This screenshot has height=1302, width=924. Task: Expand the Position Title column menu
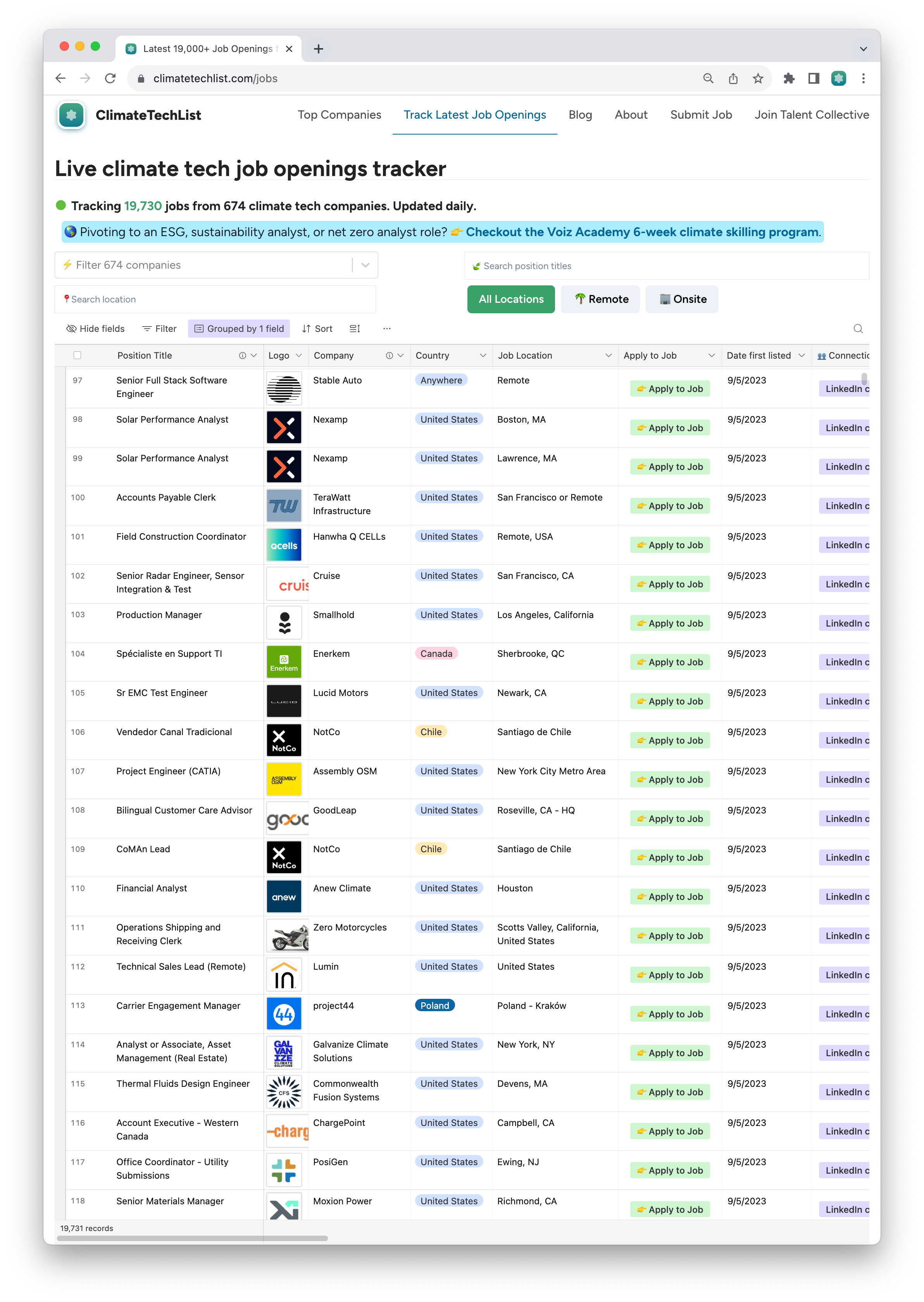click(254, 355)
